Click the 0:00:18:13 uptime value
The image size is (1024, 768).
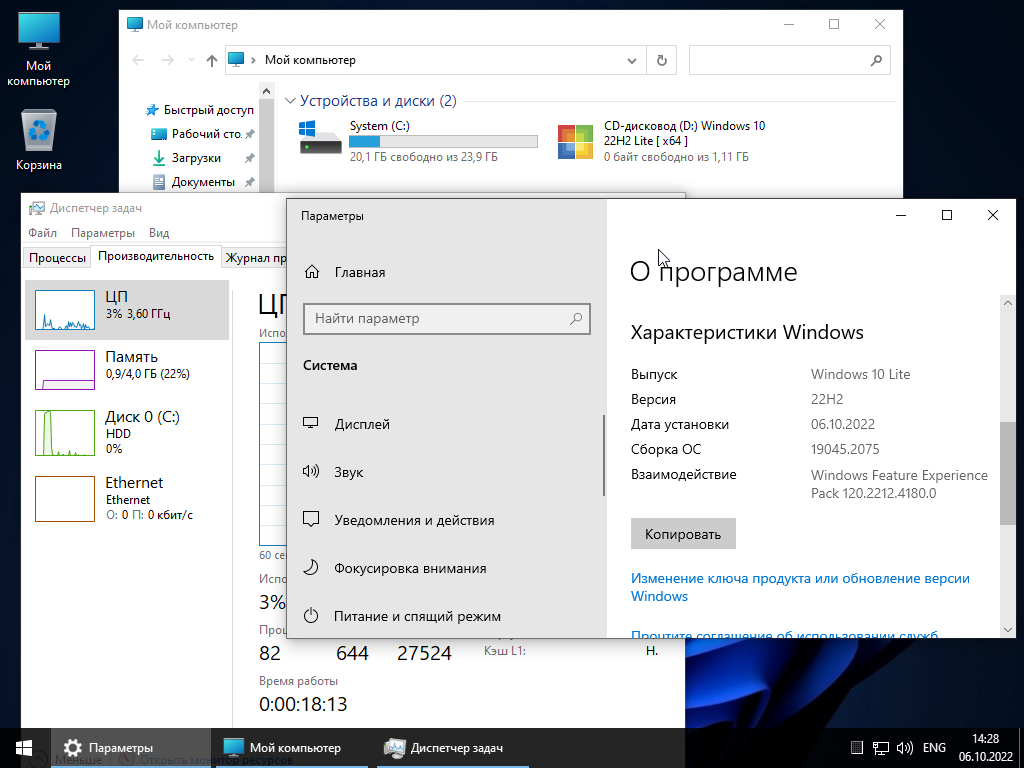point(303,704)
